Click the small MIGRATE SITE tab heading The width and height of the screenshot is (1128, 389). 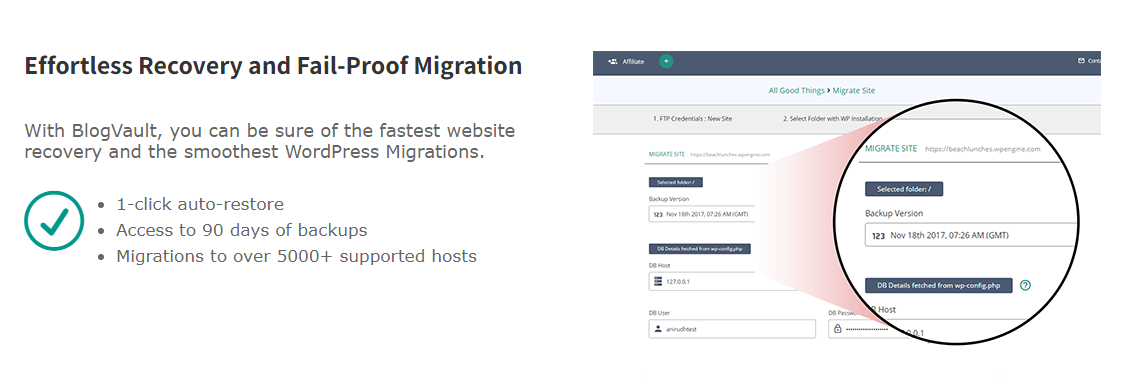point(666,154)
